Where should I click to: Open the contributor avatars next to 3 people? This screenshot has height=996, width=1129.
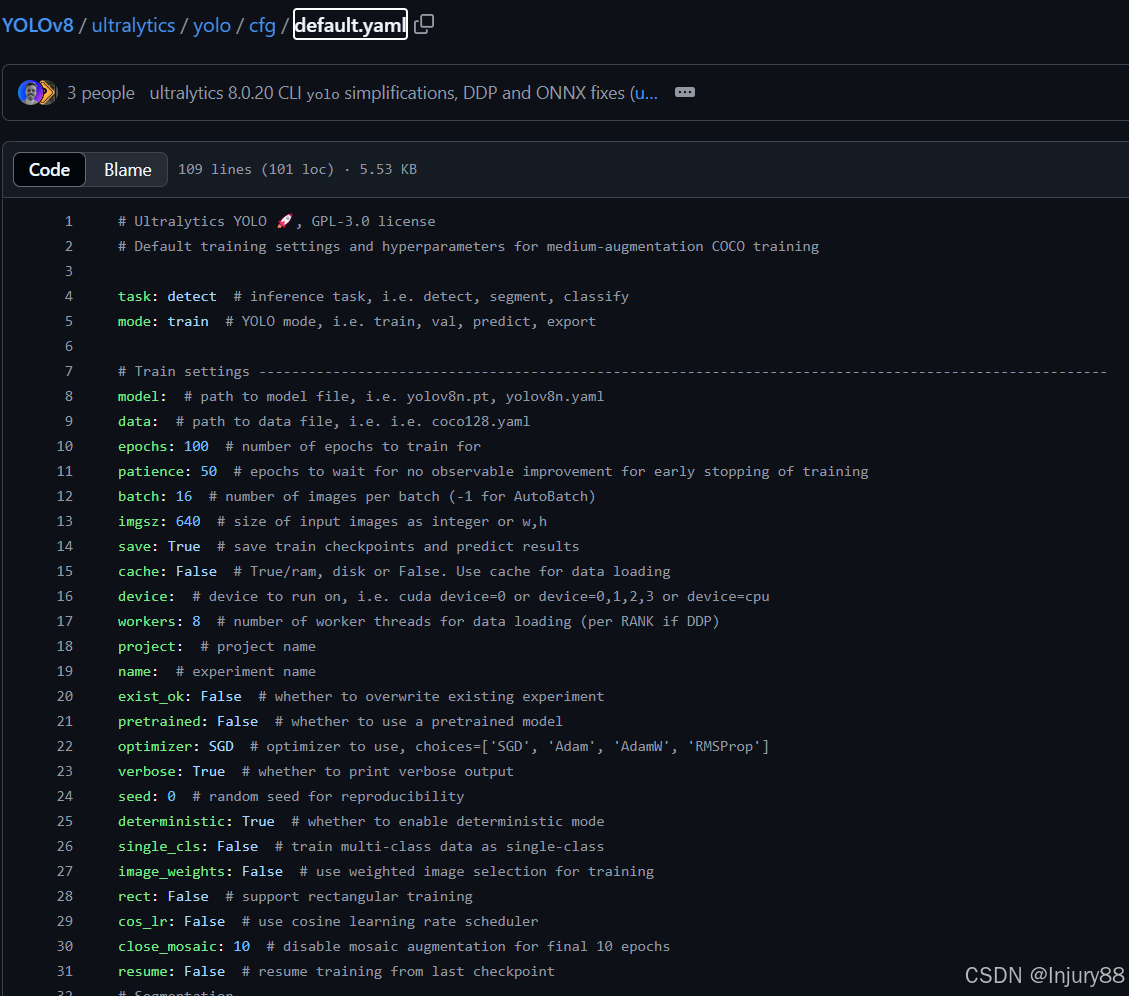[37, 92]
